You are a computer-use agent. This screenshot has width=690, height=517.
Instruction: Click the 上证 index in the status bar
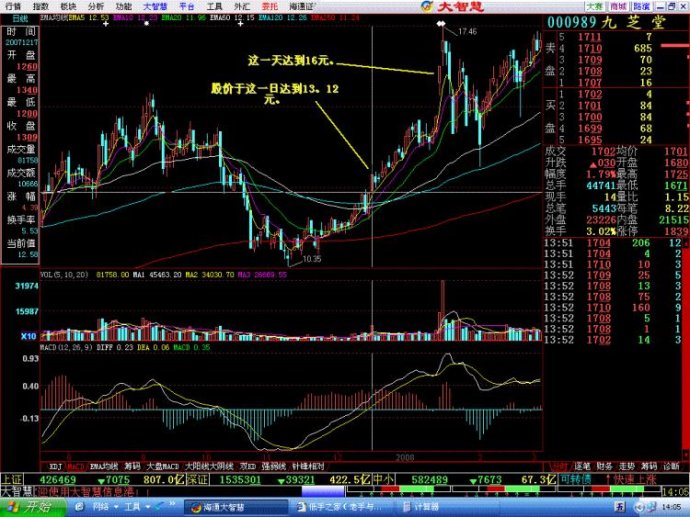click(x=11, y=480)
